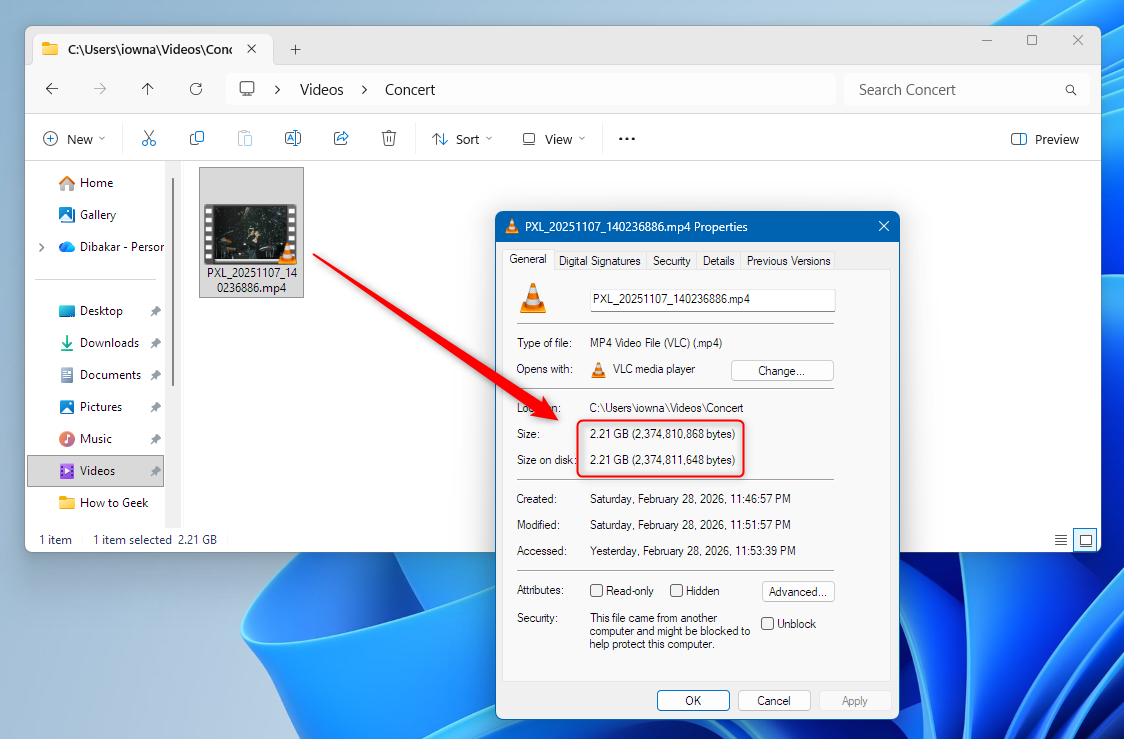
Task: Select the General tab
Action: coord(528,259)
